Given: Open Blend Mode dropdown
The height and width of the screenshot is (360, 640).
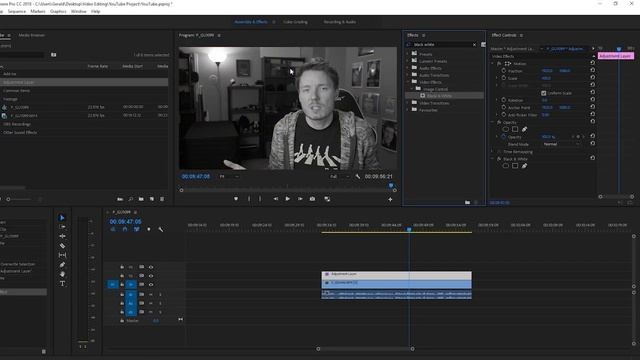Looking at the screenshot, I should (561, 144).
